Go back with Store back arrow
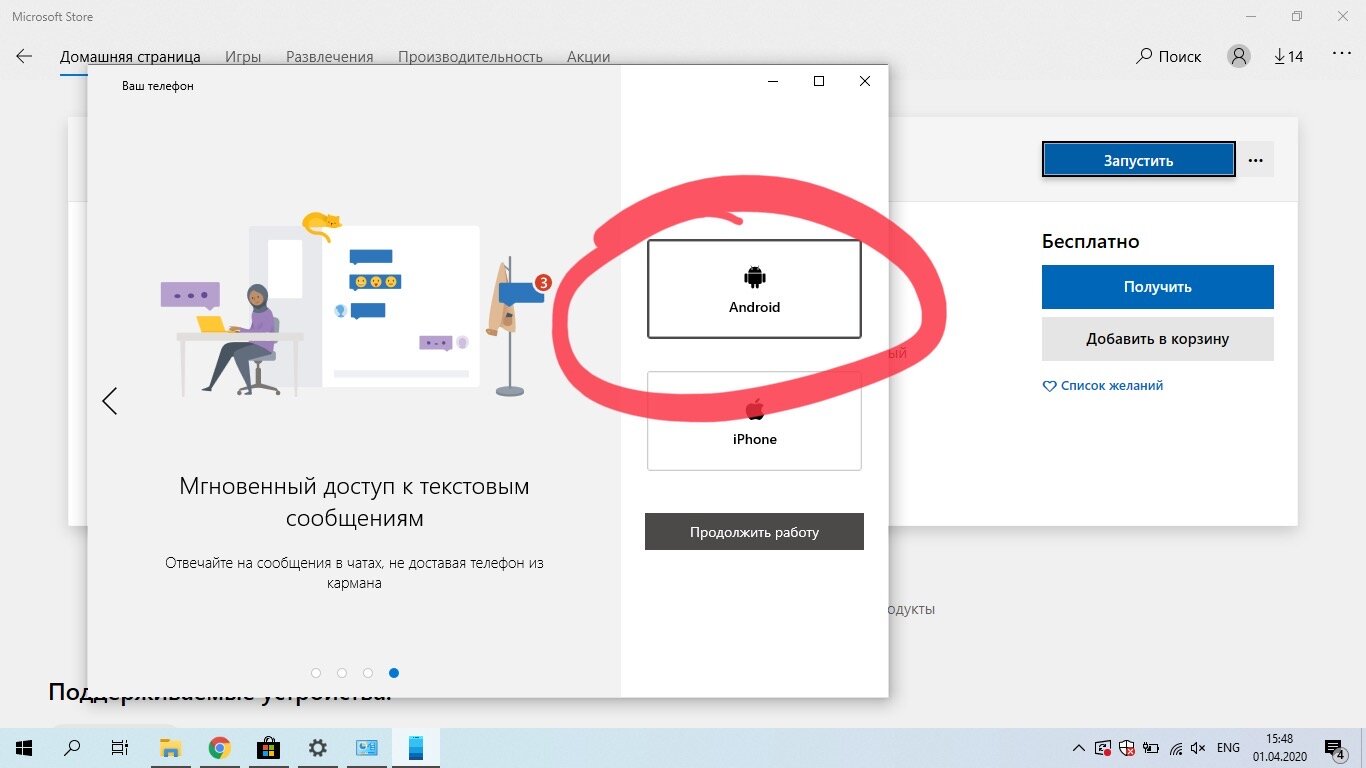This screenshot has height=768, width=1366. pos(24,56)
